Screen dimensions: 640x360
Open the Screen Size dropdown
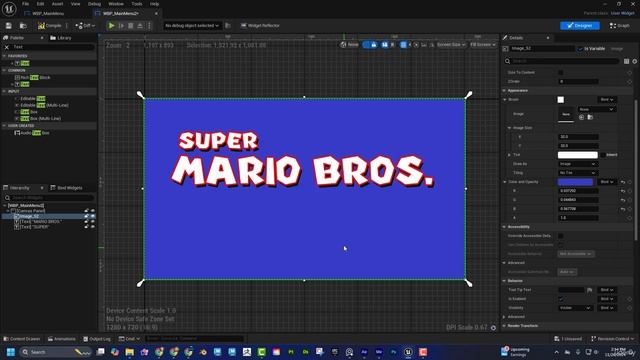click(451, 45)
